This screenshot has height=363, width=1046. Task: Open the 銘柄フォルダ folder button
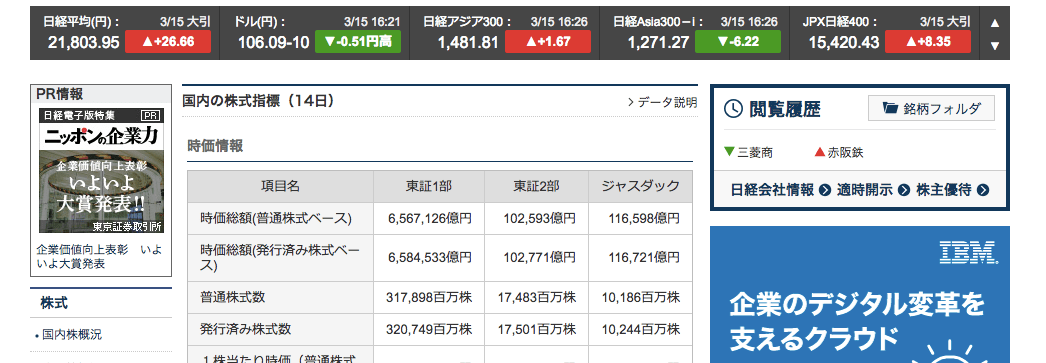(x=931, y=108)
